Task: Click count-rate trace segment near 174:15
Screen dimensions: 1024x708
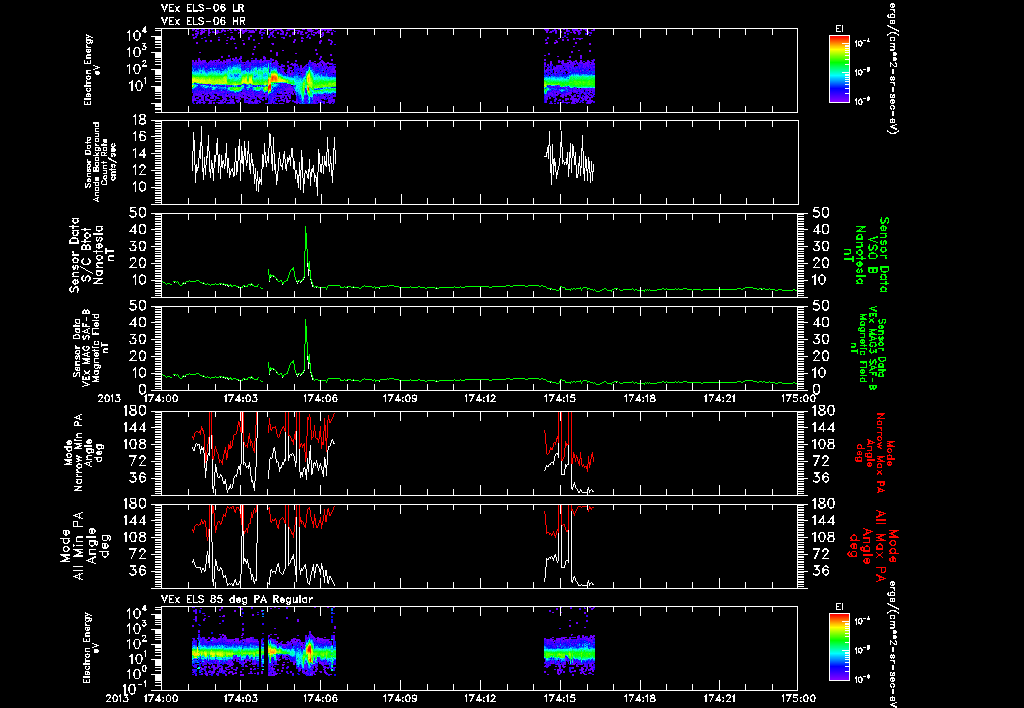Action: click(569, 157)
